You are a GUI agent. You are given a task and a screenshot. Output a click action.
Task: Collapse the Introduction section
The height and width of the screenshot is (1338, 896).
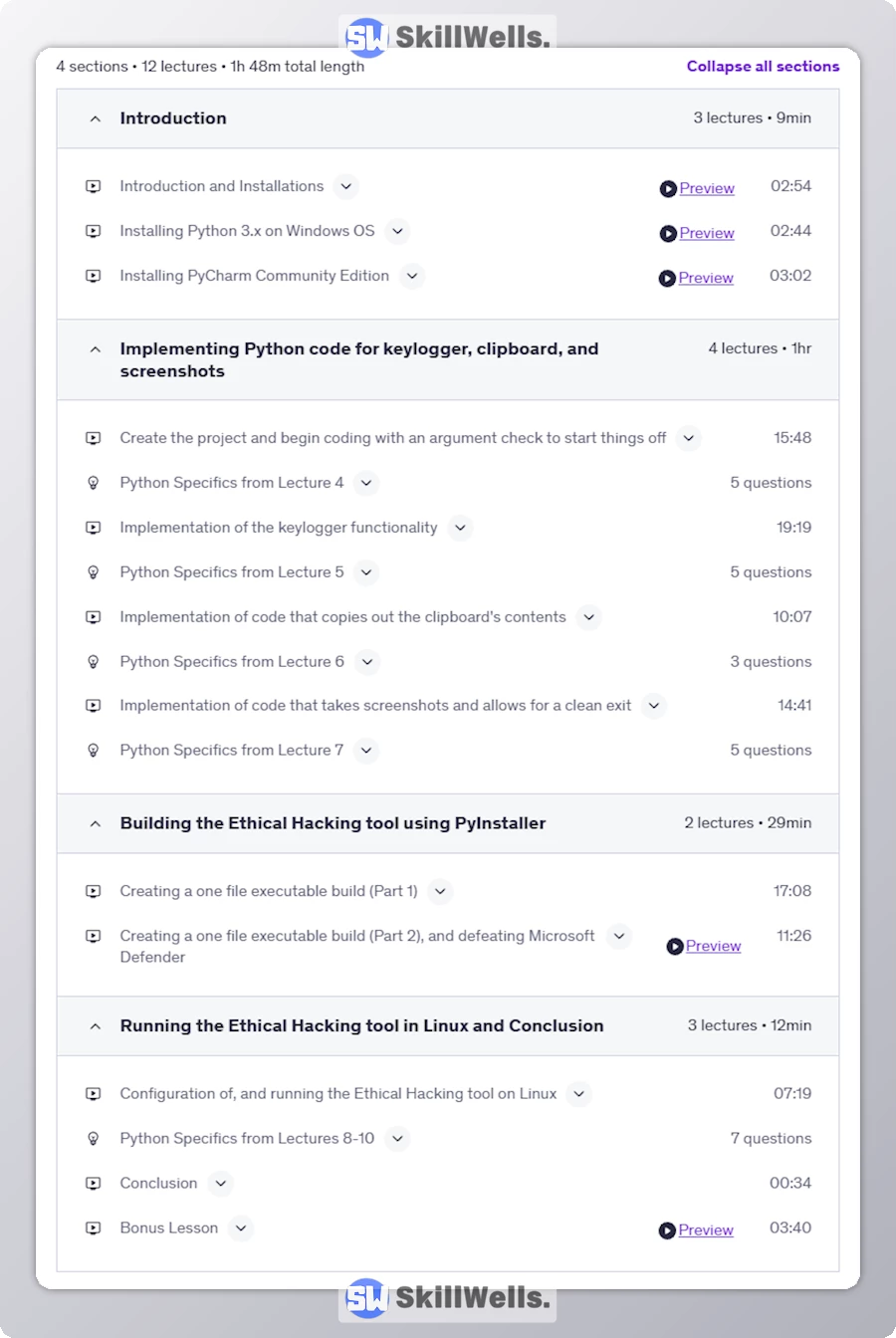95,117
